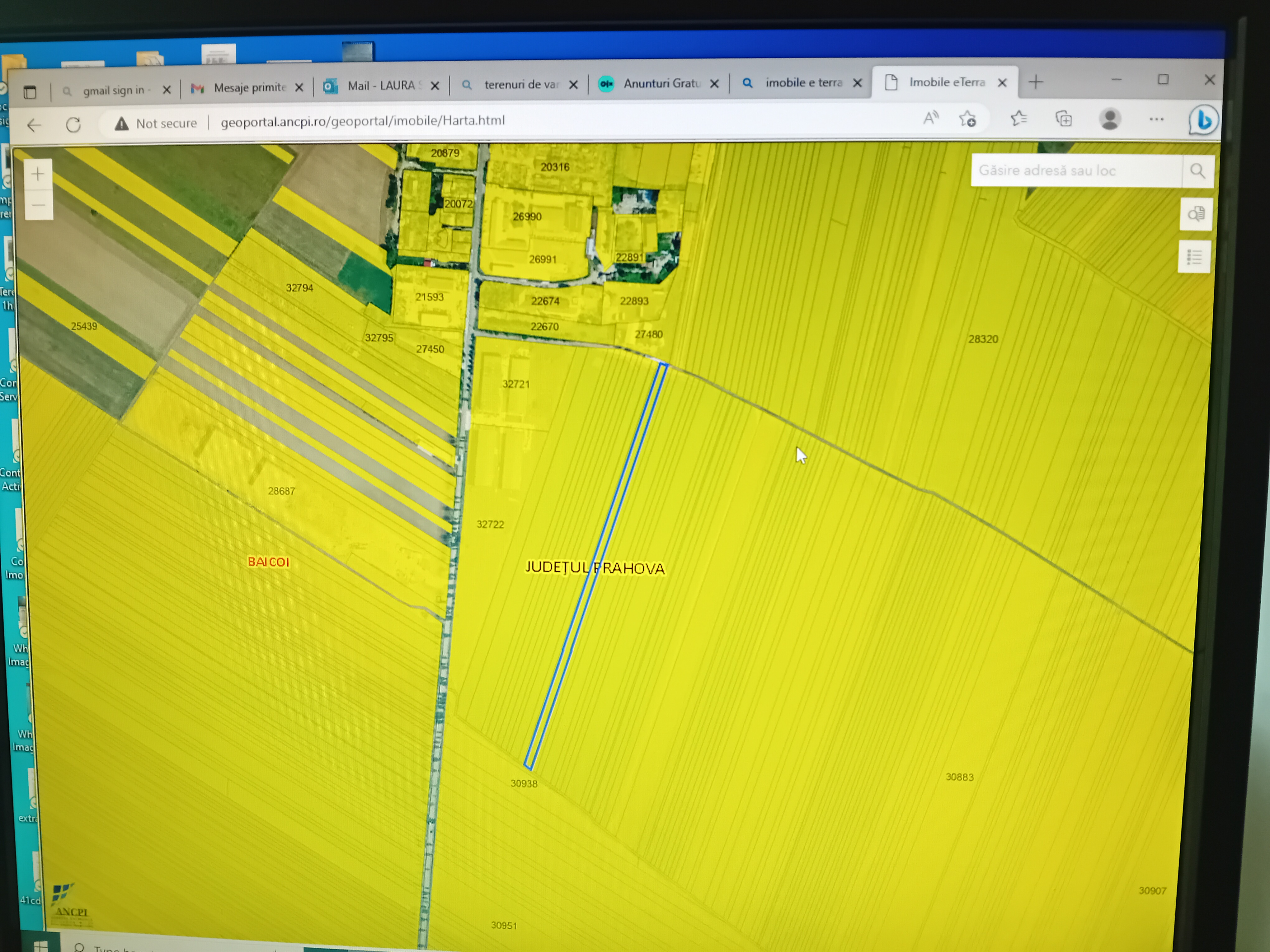Image resolution: width=1270 pixels, height=952 pixels.
Task: Switch to the Mesaje primite Gmail tab
Action: pos(247,88)
